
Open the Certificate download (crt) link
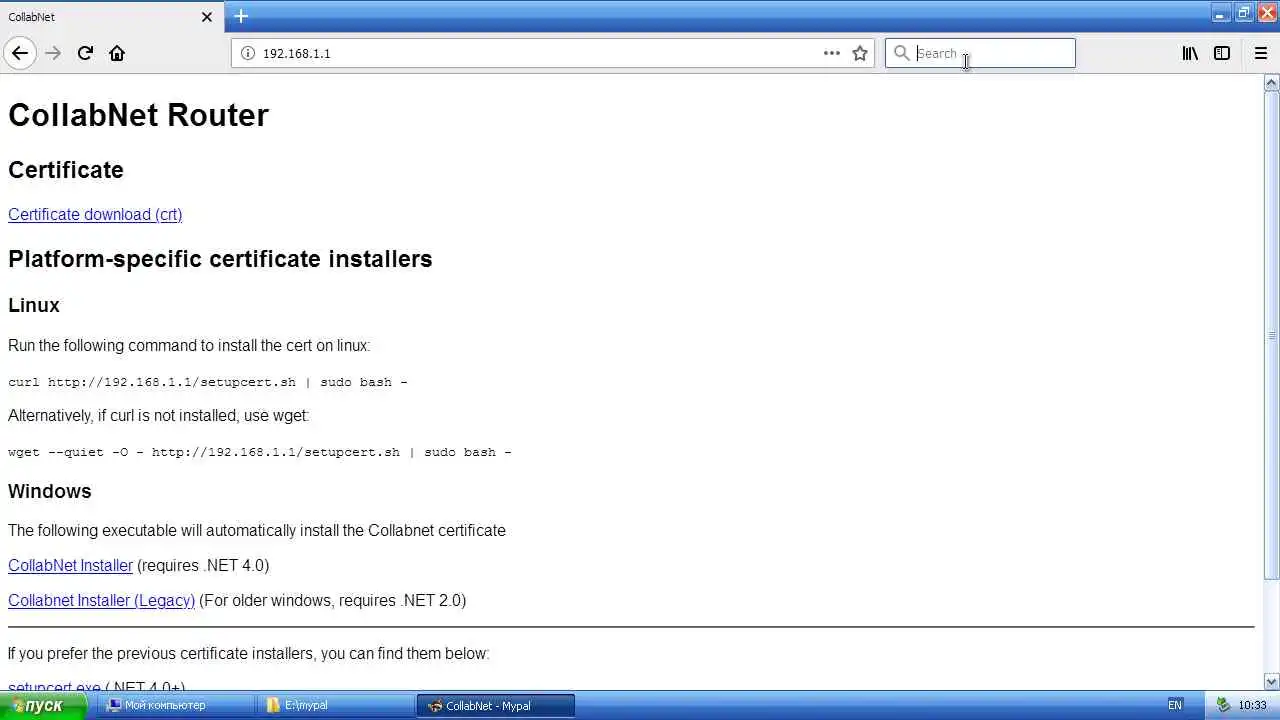click(x=95, y=214)
